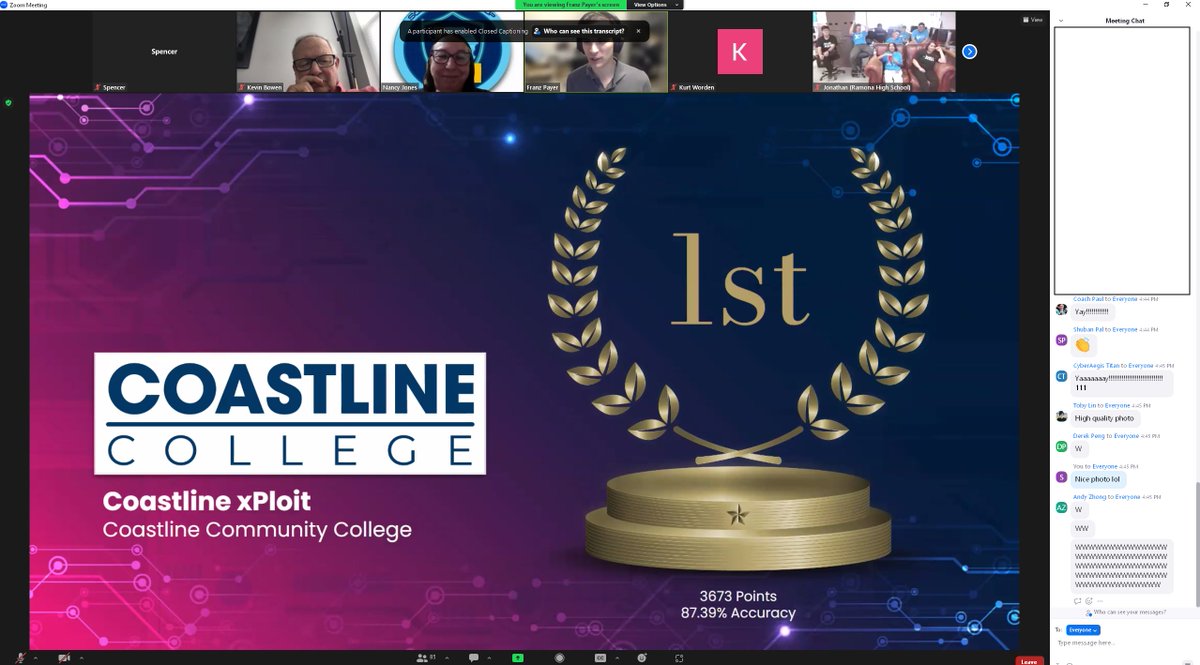Click the long 'WWWW' chat message
This screenshot has width=1200, height=665.
(1121, 566)
